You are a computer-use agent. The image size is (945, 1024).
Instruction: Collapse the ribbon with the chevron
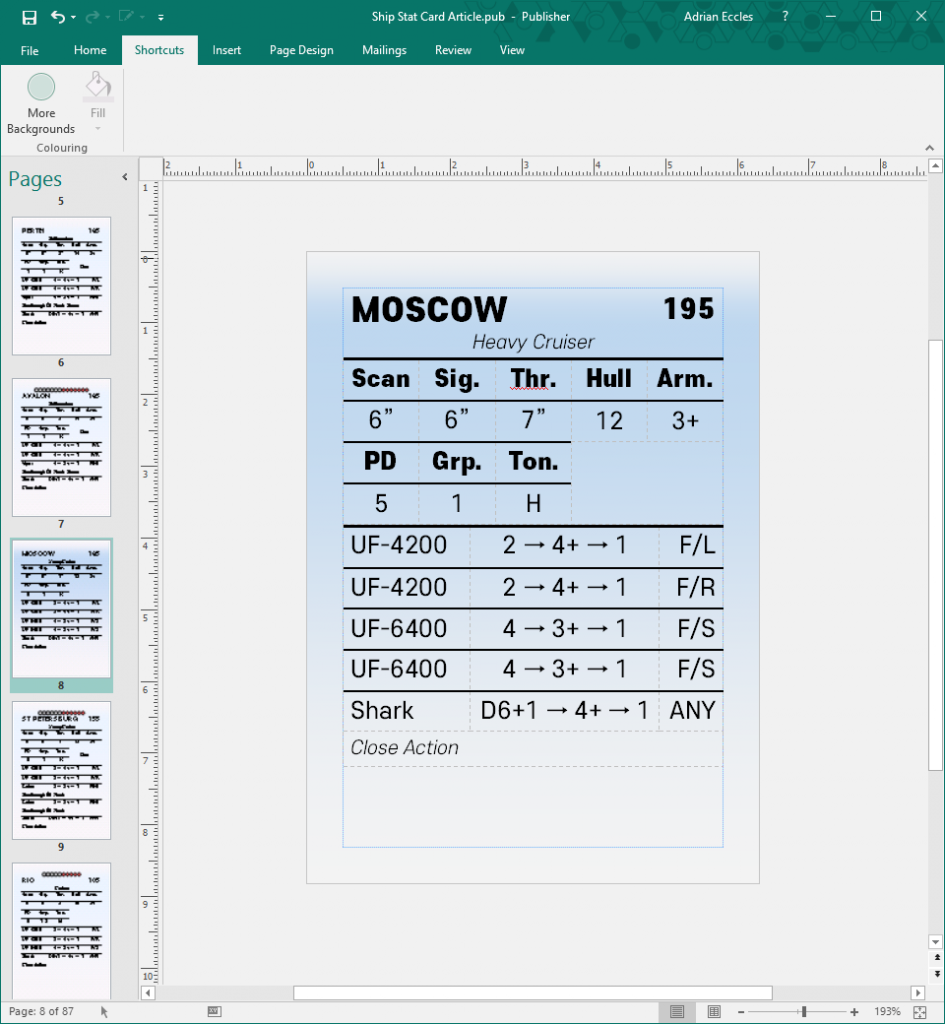tap(929, 147)
